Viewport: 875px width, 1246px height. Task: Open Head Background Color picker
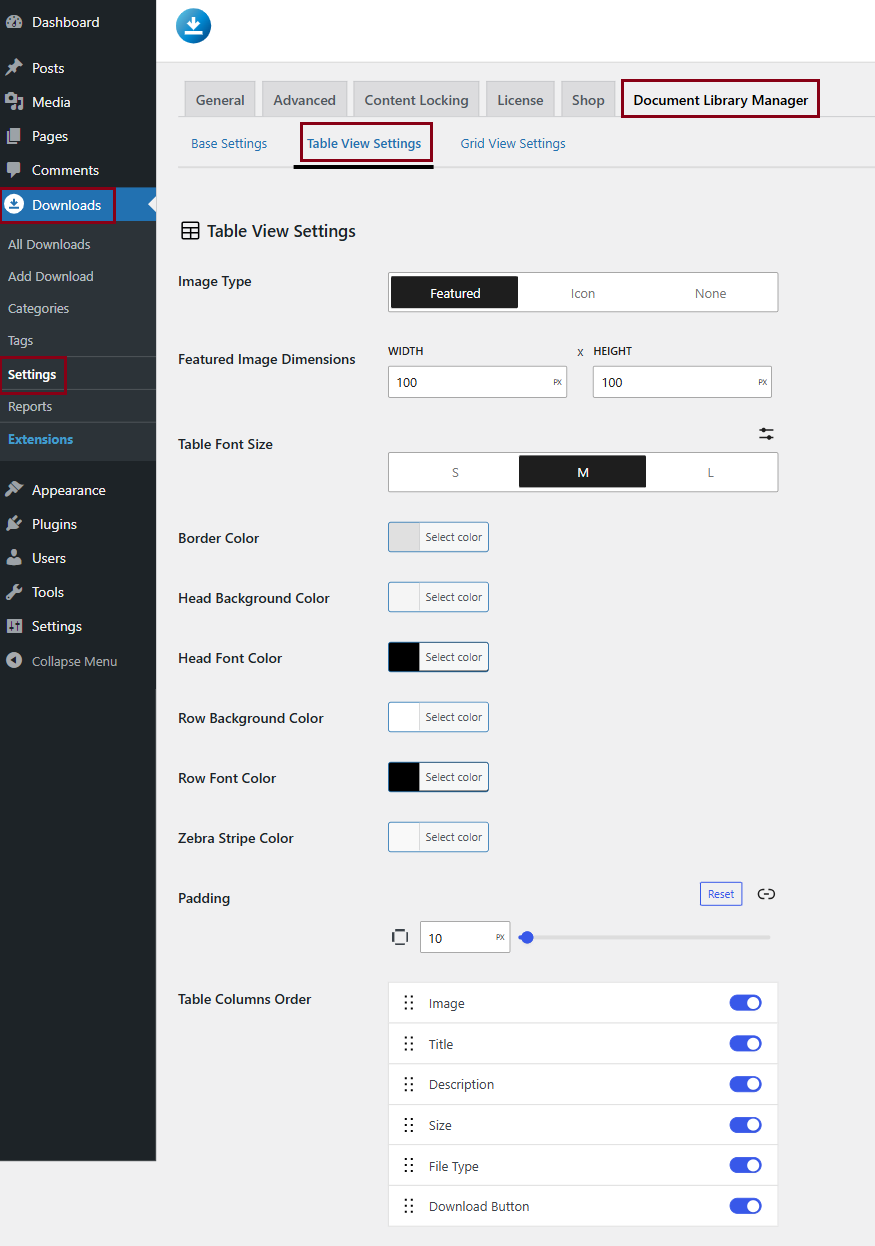[438, 597]
